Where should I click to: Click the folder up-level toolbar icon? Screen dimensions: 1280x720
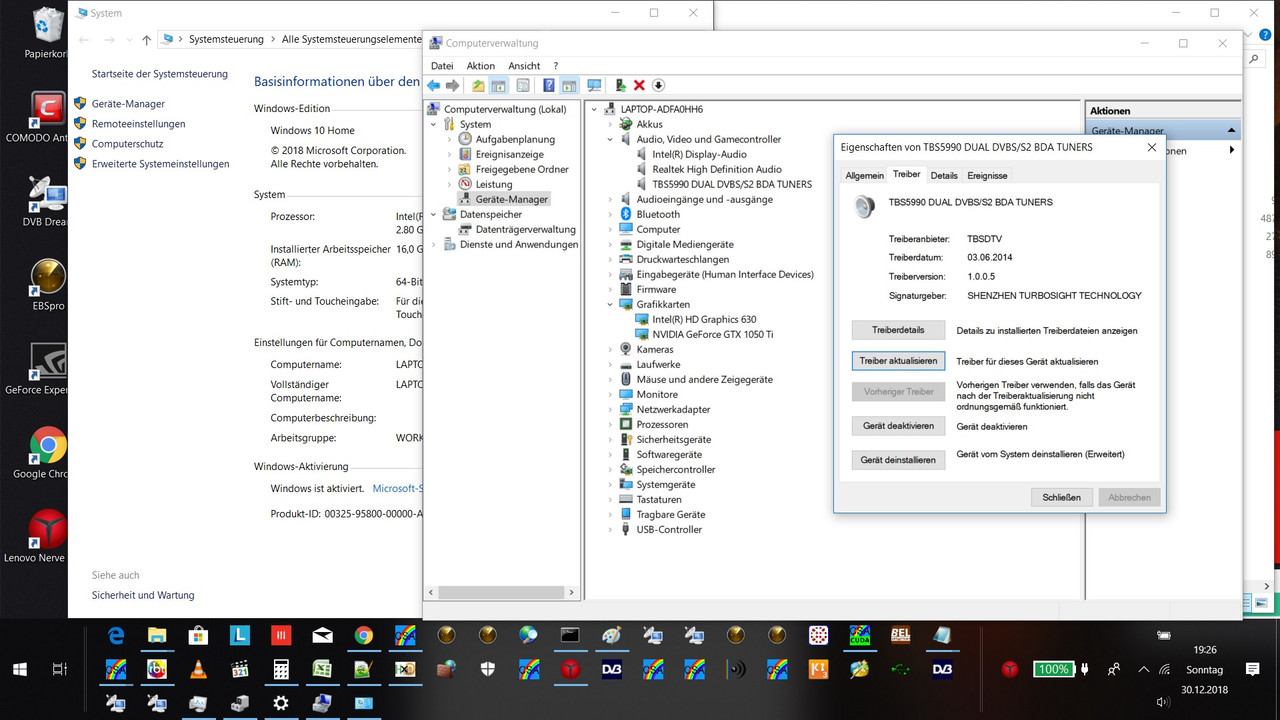478,86
